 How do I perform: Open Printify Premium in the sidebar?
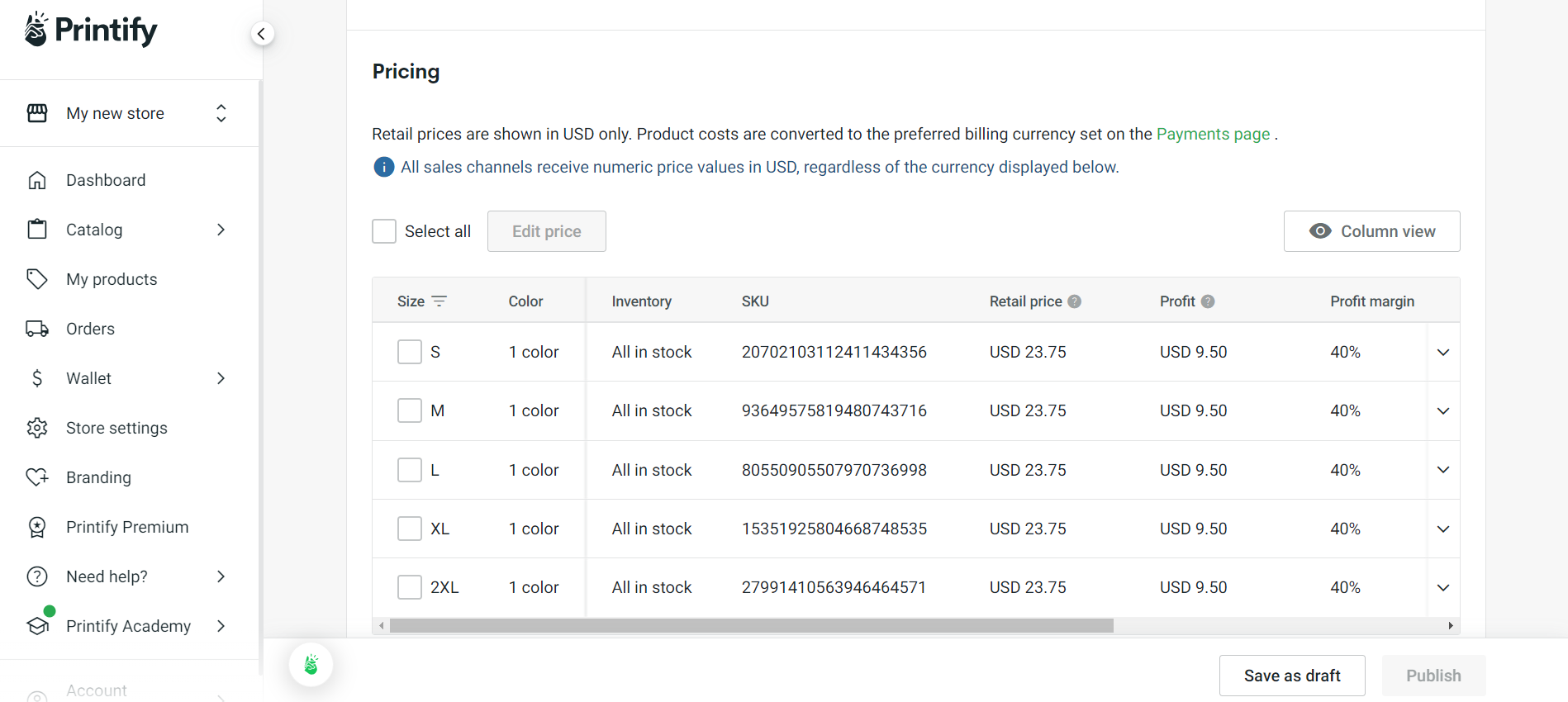(129, 527)
